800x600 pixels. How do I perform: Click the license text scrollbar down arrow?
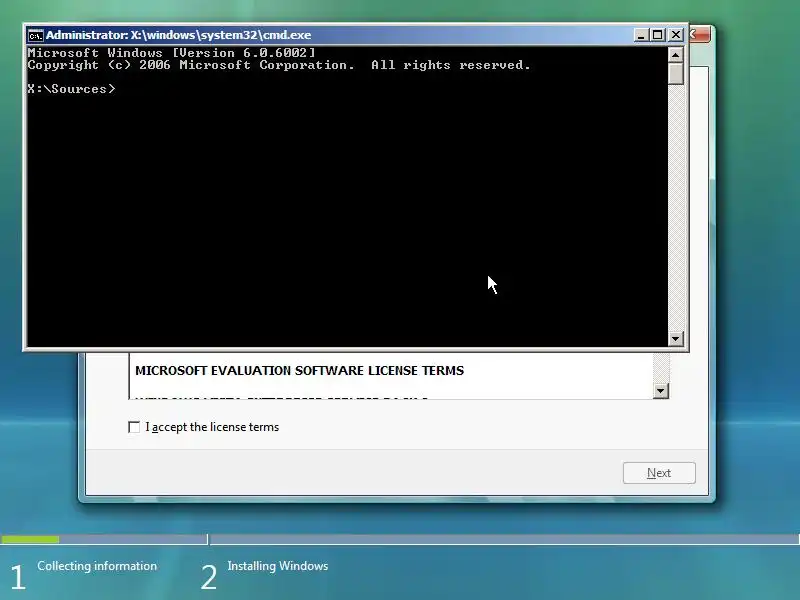661,391
